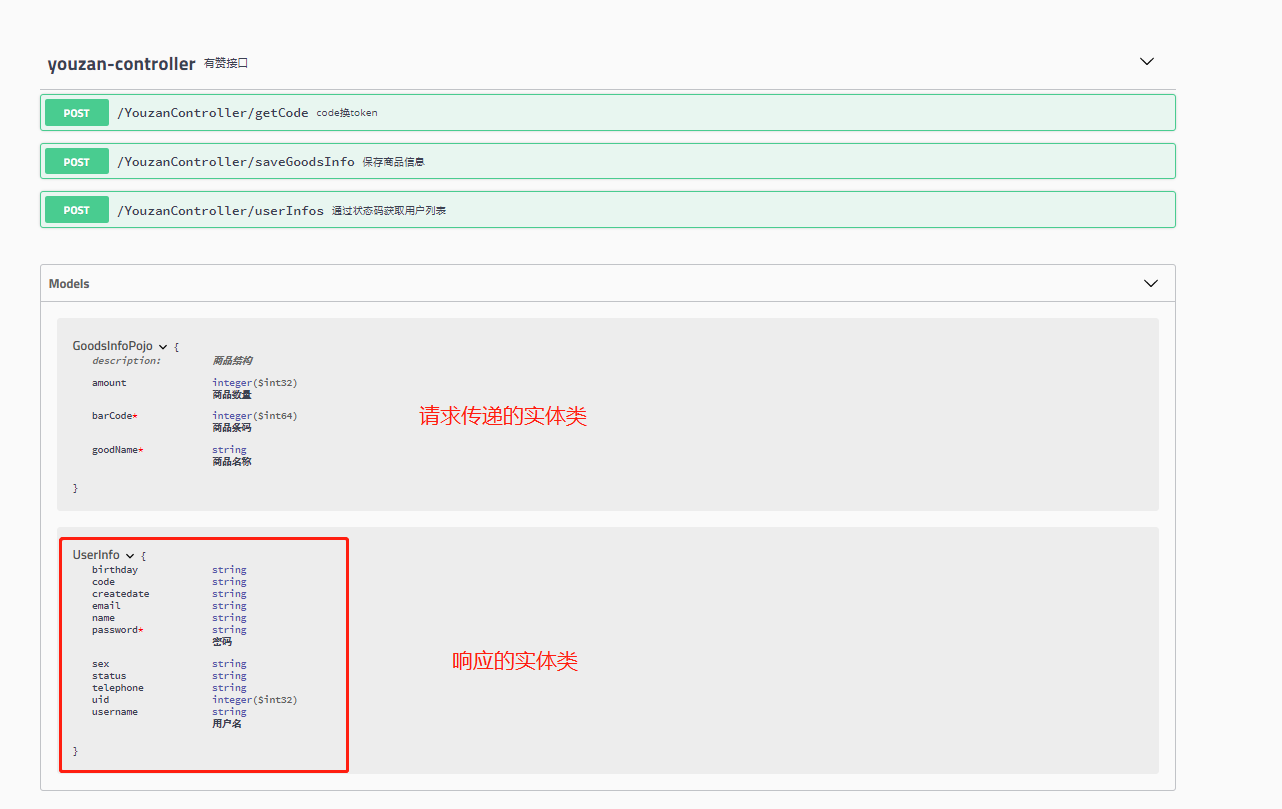The width and height of the screenshot is (1282, 809).
Task: Click the '通过状态码获取用户列表' endpoint summary
Action: coord(389,211)
